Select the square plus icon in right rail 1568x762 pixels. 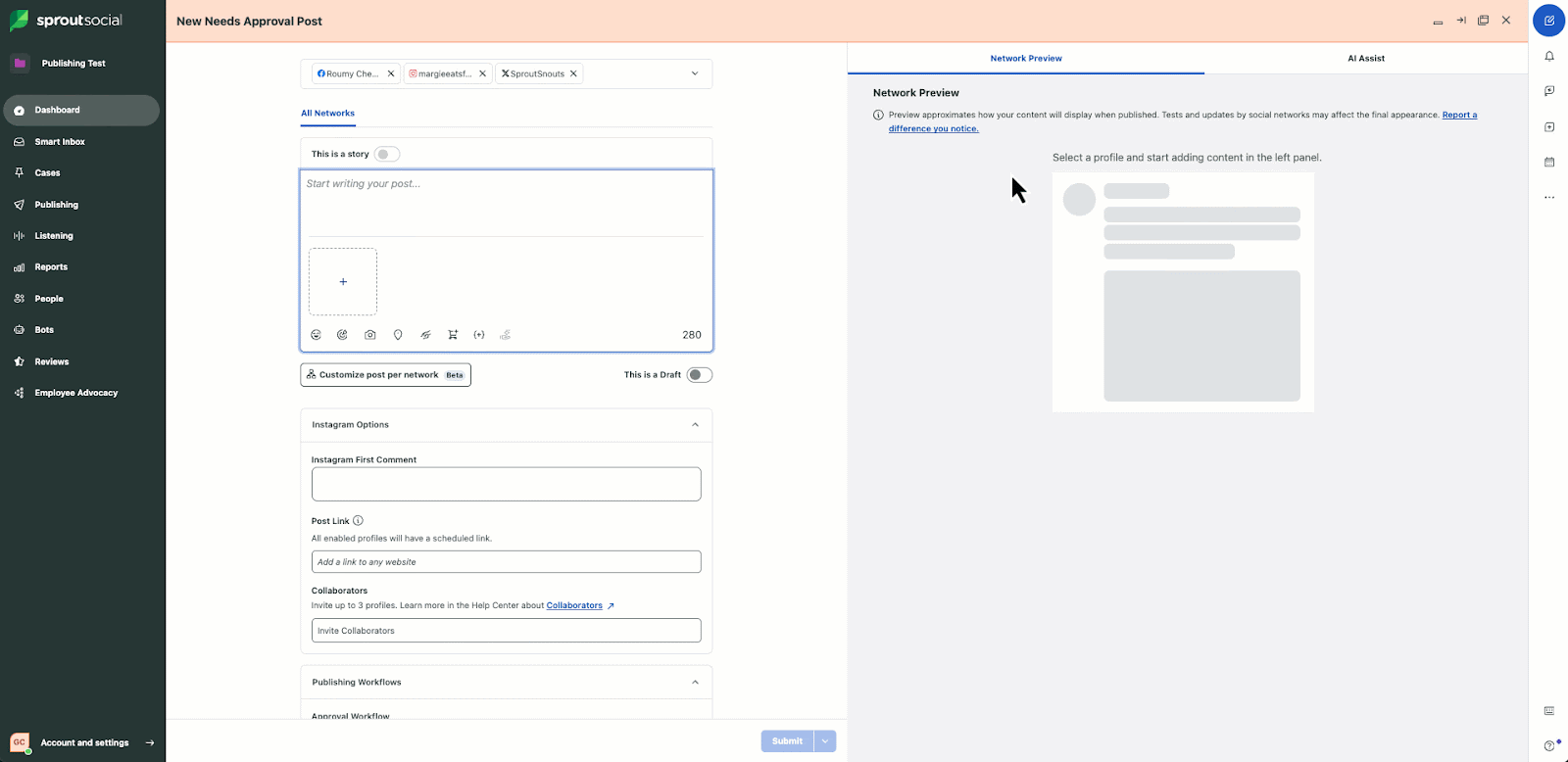pos(1549,127)
